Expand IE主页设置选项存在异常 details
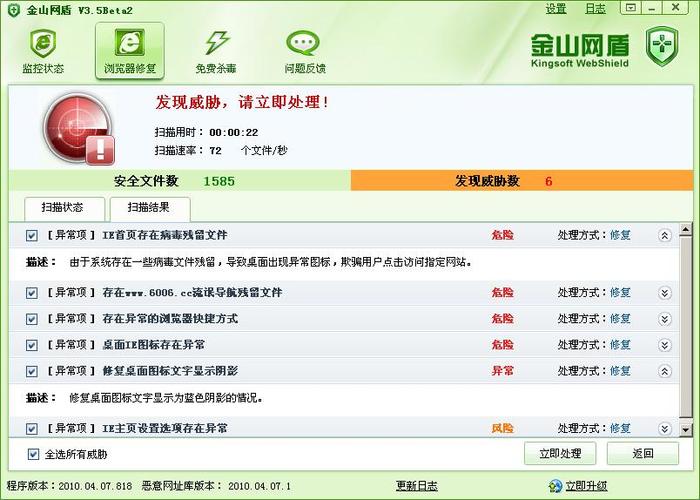The image size is (700, 500). point(665,429)
